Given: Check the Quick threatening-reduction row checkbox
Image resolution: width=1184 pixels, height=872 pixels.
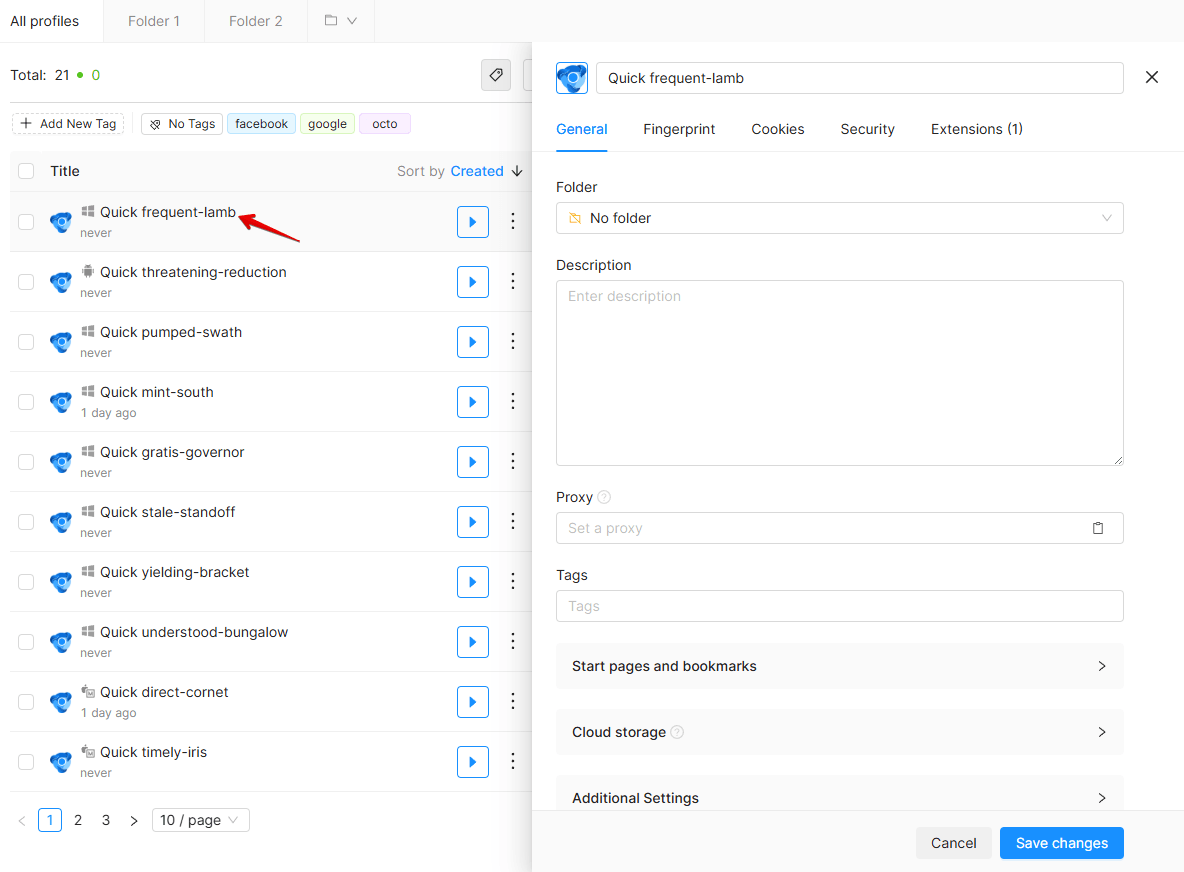Looking at the screenshot, I should point(26,282).
